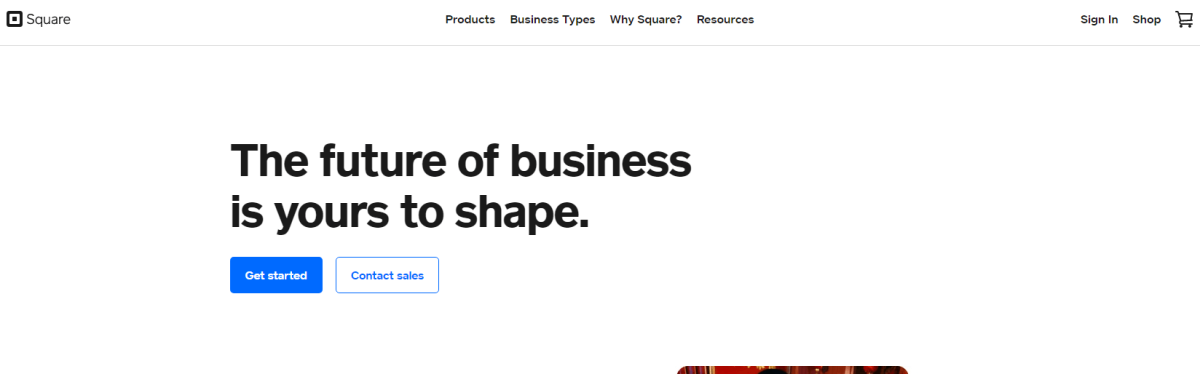Click the Contact sales button
1200x374 pixels.
pyautogui.click(x=387, y=275)
